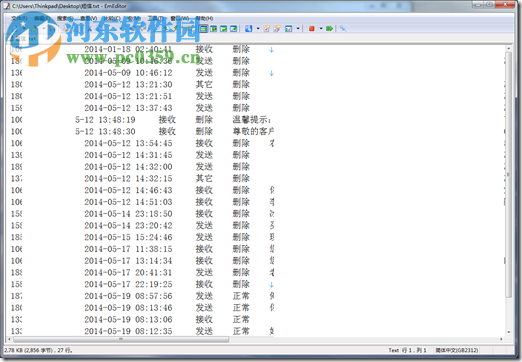Image resolution: width=522 pixels, height=362 pixels.
Task: Expand dropdown next to window layout icon
Action: pyautogui.click(x=298, y=29)
